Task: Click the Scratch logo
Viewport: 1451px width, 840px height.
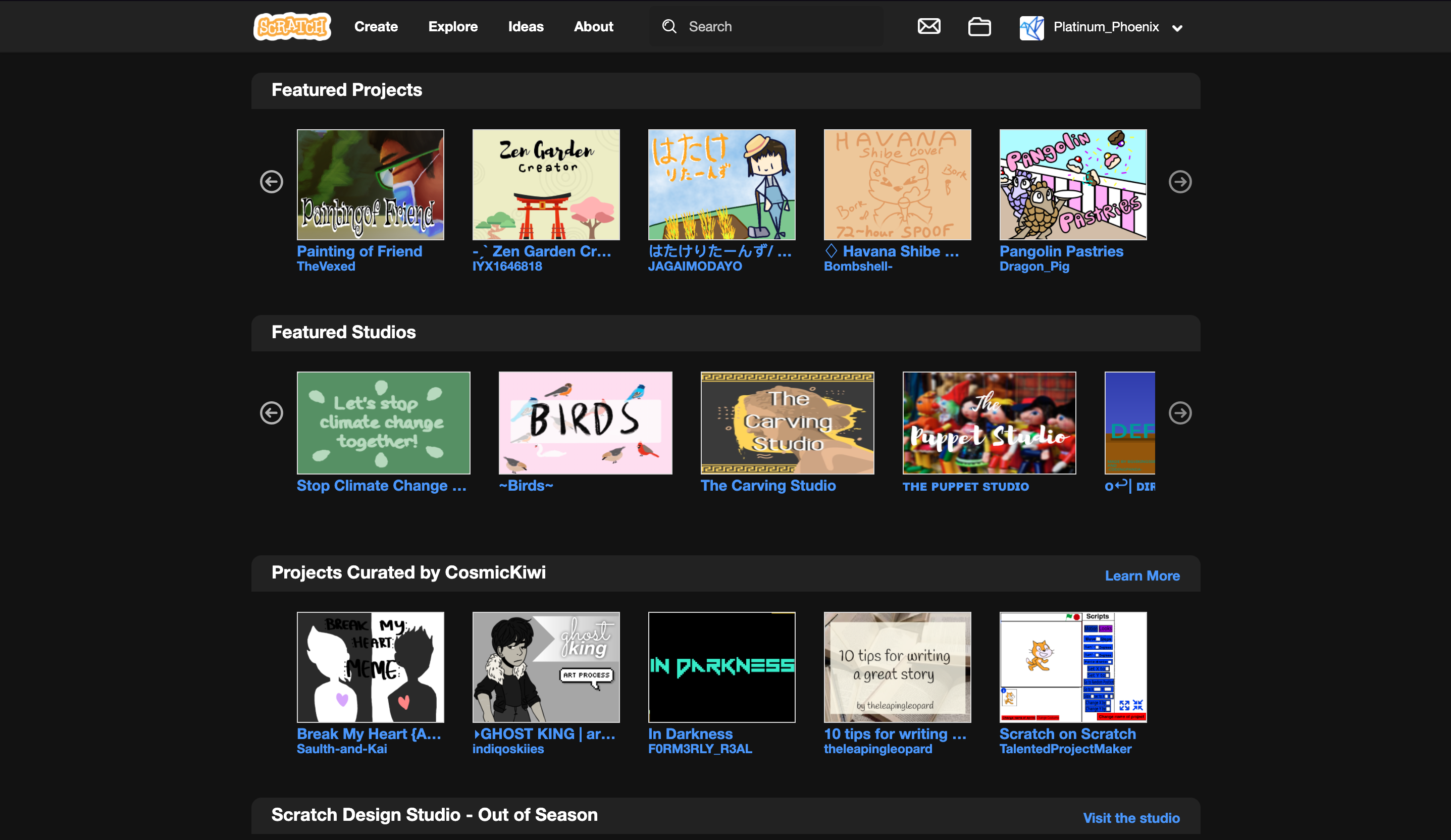Action: (291, 26)
